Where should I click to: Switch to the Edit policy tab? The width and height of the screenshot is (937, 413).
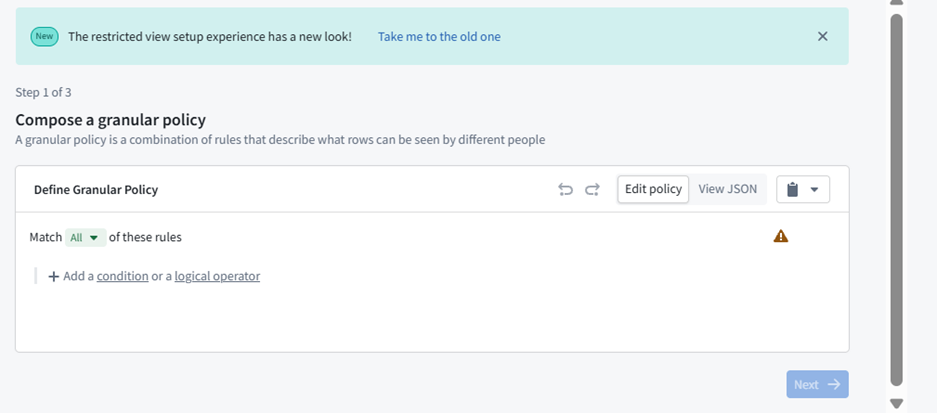click(653, 189)
